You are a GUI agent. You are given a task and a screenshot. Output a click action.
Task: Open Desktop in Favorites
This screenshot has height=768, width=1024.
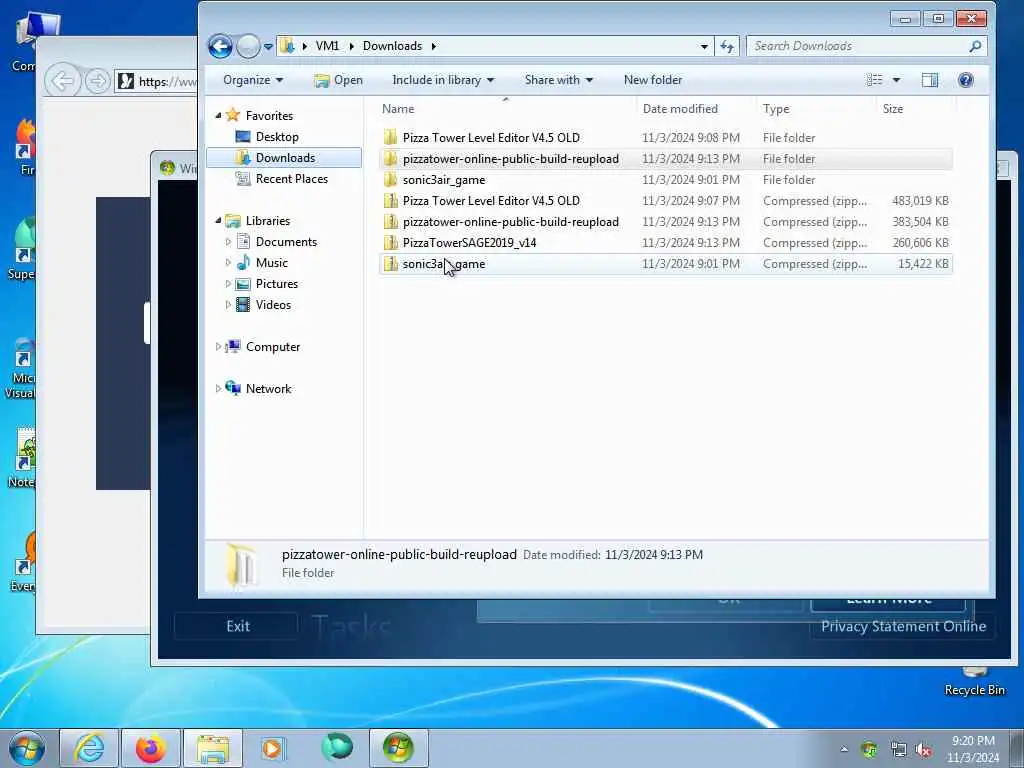click(277, 136)
